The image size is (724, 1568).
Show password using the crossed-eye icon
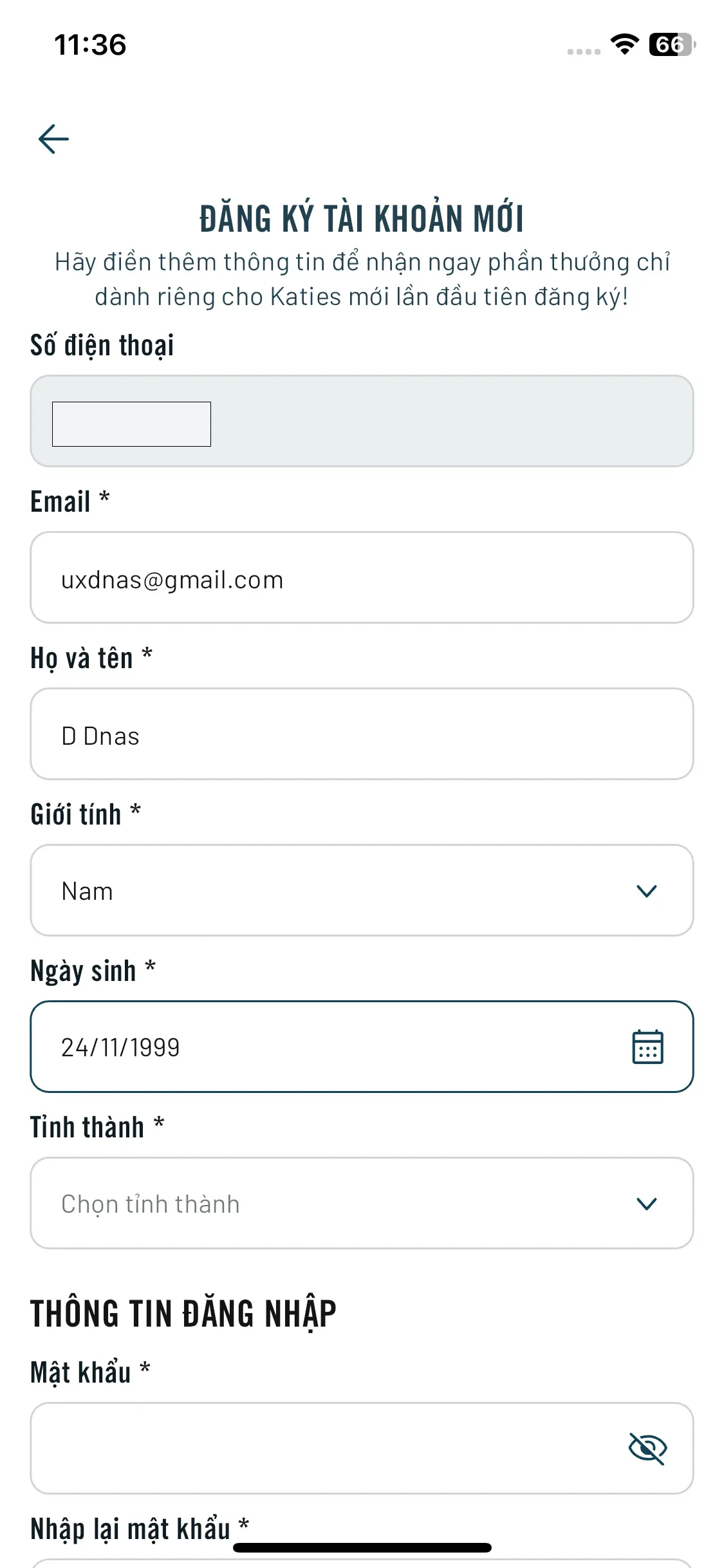647,1448
